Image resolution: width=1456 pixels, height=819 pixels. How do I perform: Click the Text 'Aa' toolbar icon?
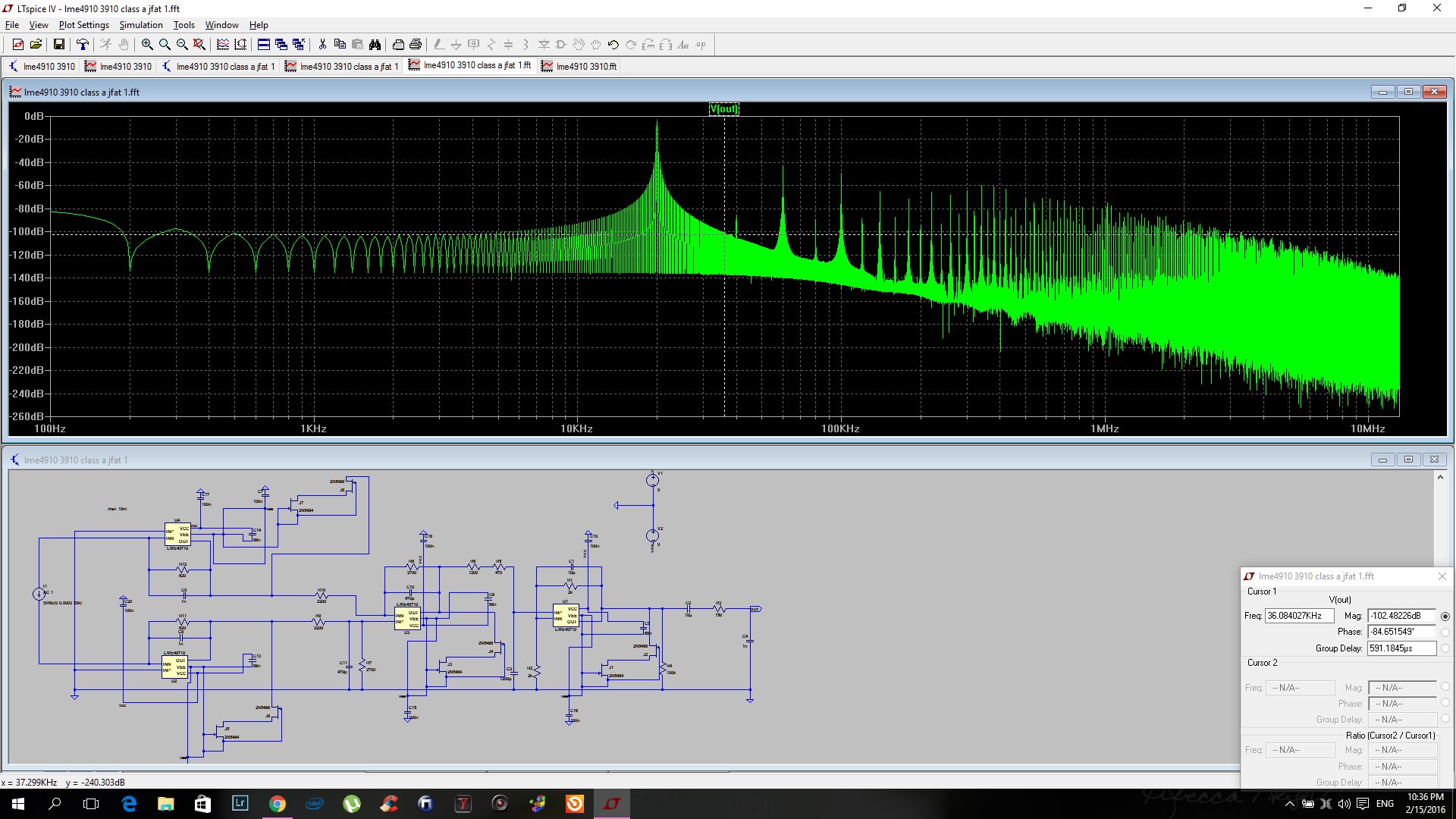point(683,45)
